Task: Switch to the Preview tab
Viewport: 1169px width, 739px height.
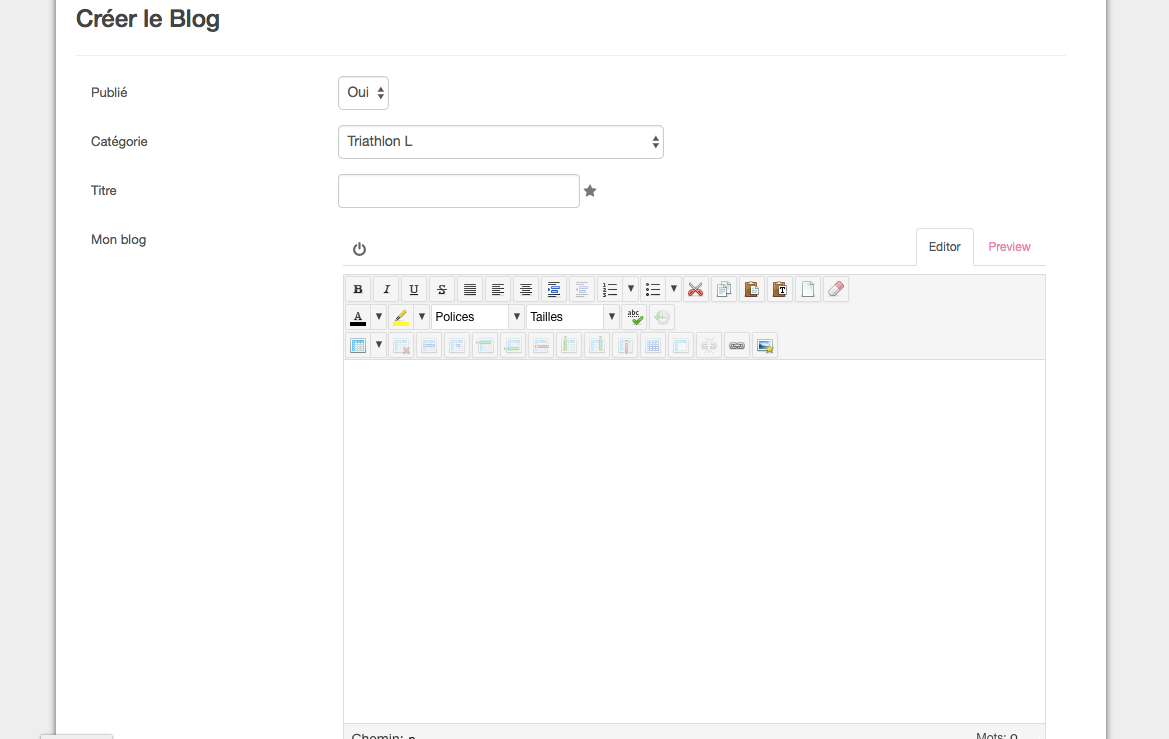Action: (x=1009, y=247)
